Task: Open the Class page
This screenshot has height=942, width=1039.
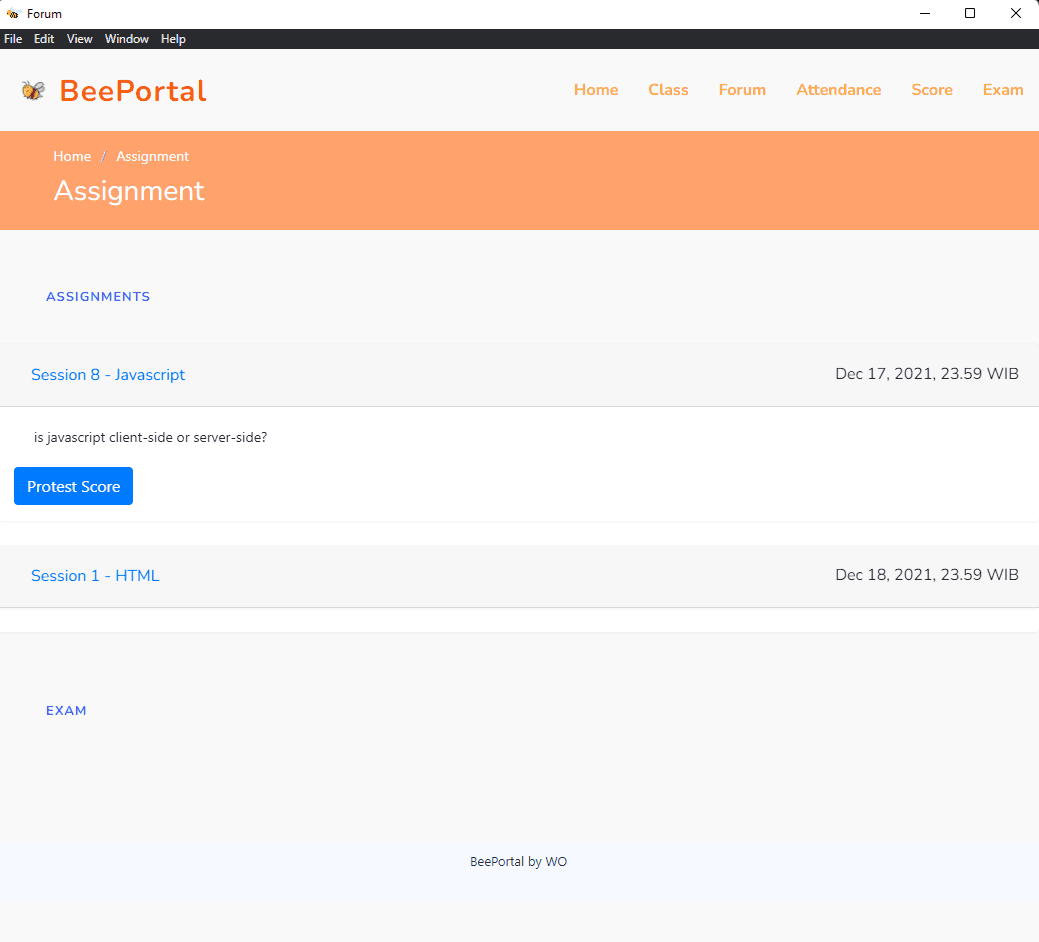Action: coord(668,89)
